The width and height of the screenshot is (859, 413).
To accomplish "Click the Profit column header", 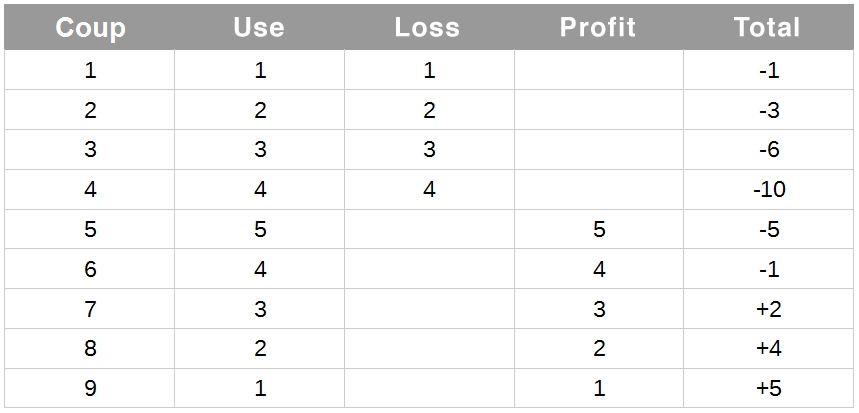I will (x=599, y=27).
